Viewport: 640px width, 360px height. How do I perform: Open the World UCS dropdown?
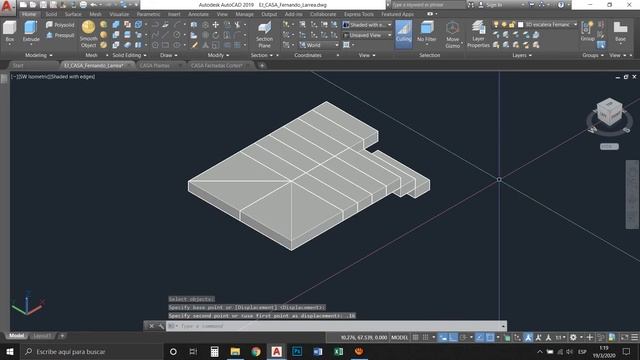tap(319, 45)
